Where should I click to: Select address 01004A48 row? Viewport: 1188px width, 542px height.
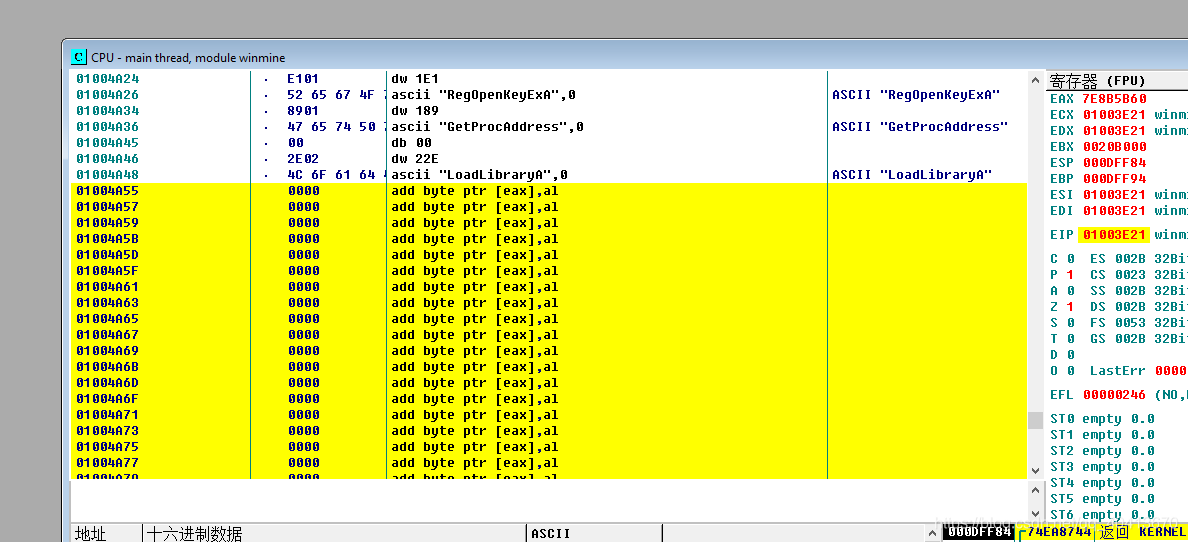click(x=108, y=174)
